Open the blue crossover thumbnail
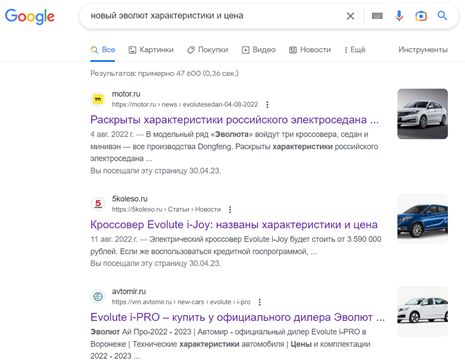This screenshot has width=465, height=363. click(x=422, y=219)
